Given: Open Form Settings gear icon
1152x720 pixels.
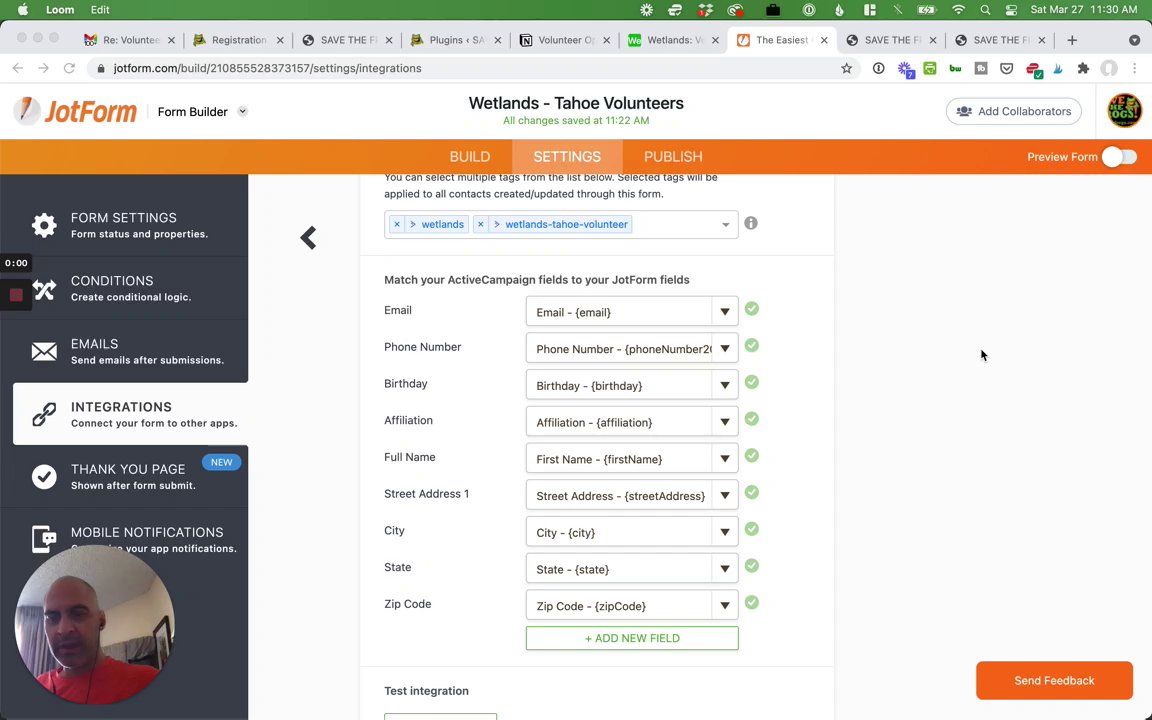Looking at the screenshot, I should pos(44,225).
